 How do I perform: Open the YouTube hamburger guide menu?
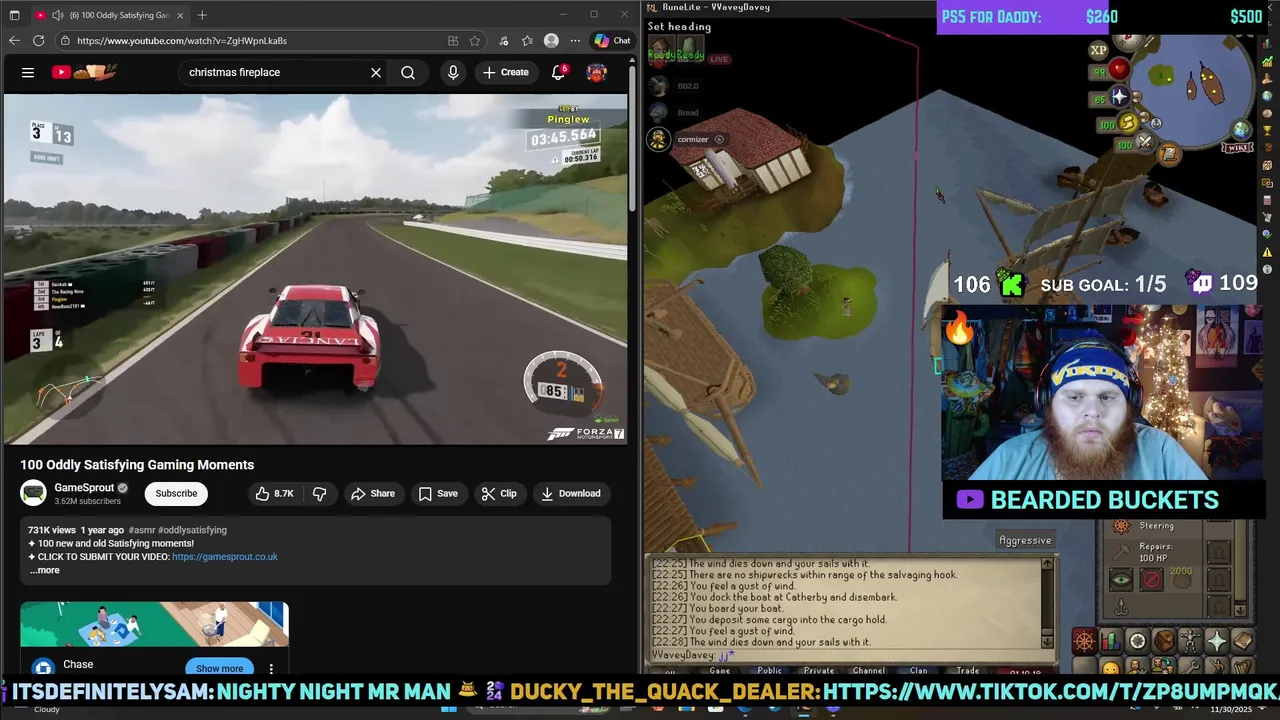[x=28, y=72]
